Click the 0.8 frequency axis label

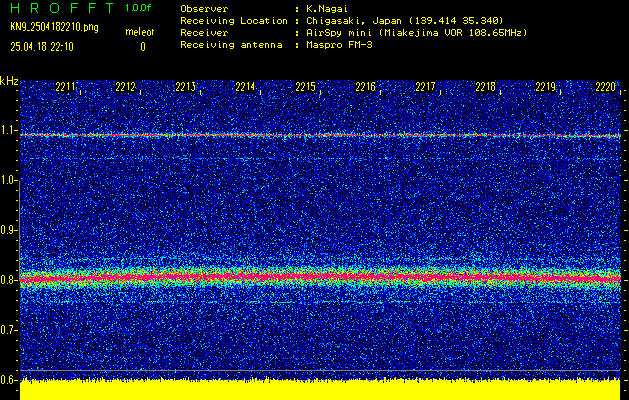tap(8, 280)
